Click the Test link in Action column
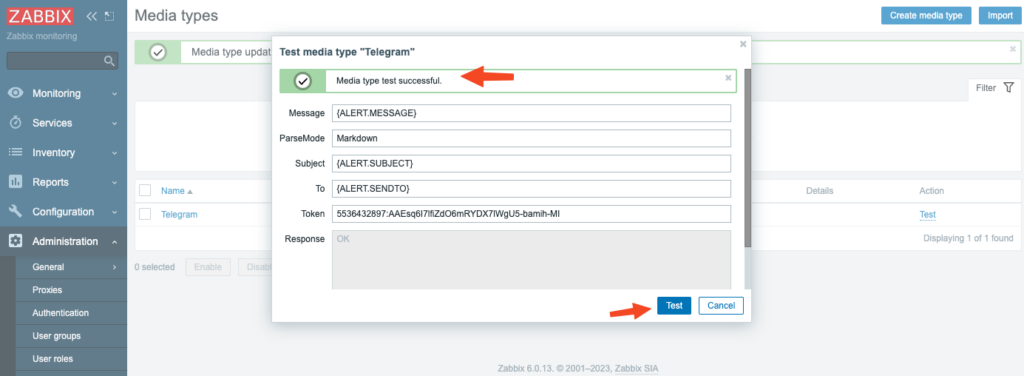The height and width of the screenshot is (376, 1024). click(927, 214)
